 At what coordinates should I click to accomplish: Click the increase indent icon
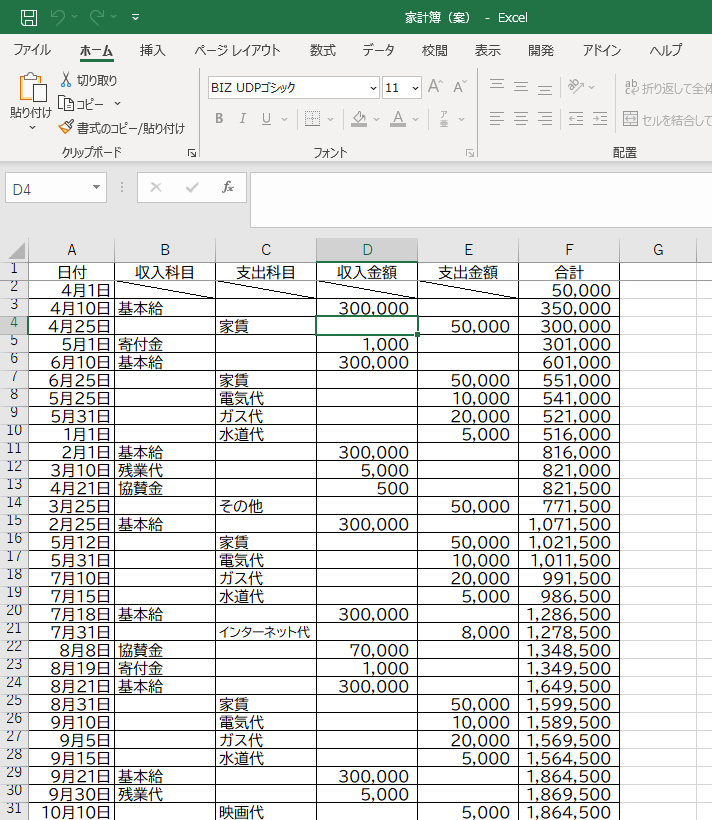(x=600, y=119)
